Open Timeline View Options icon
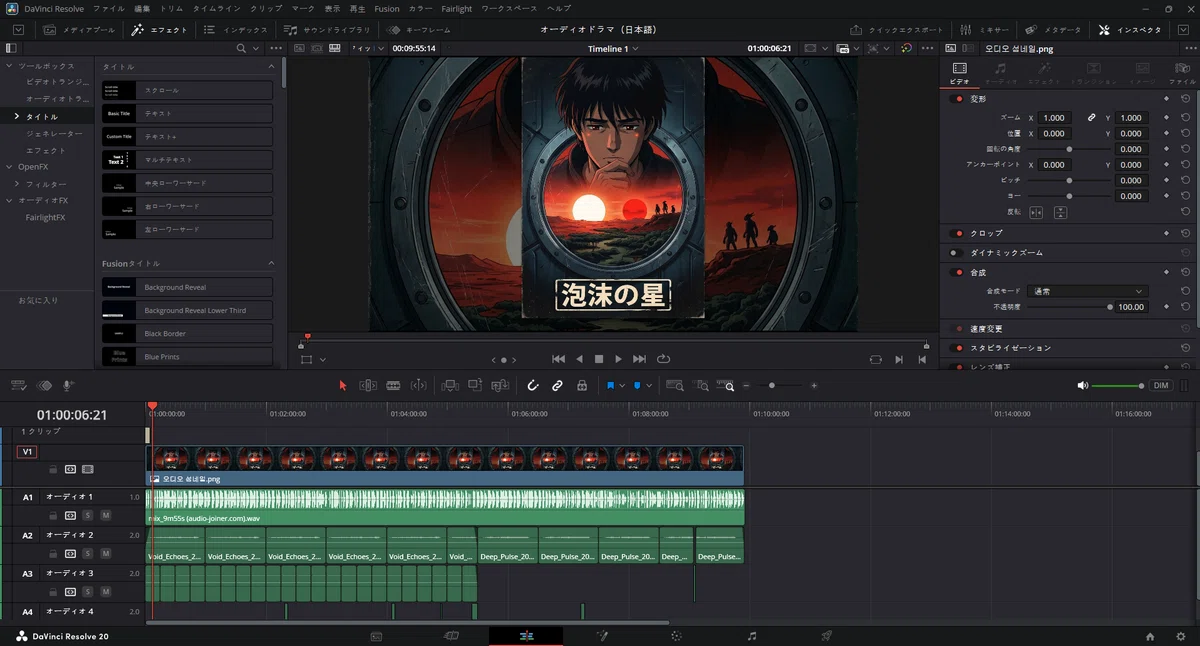This screenshot has width=1200, height=646. point(17,385)
